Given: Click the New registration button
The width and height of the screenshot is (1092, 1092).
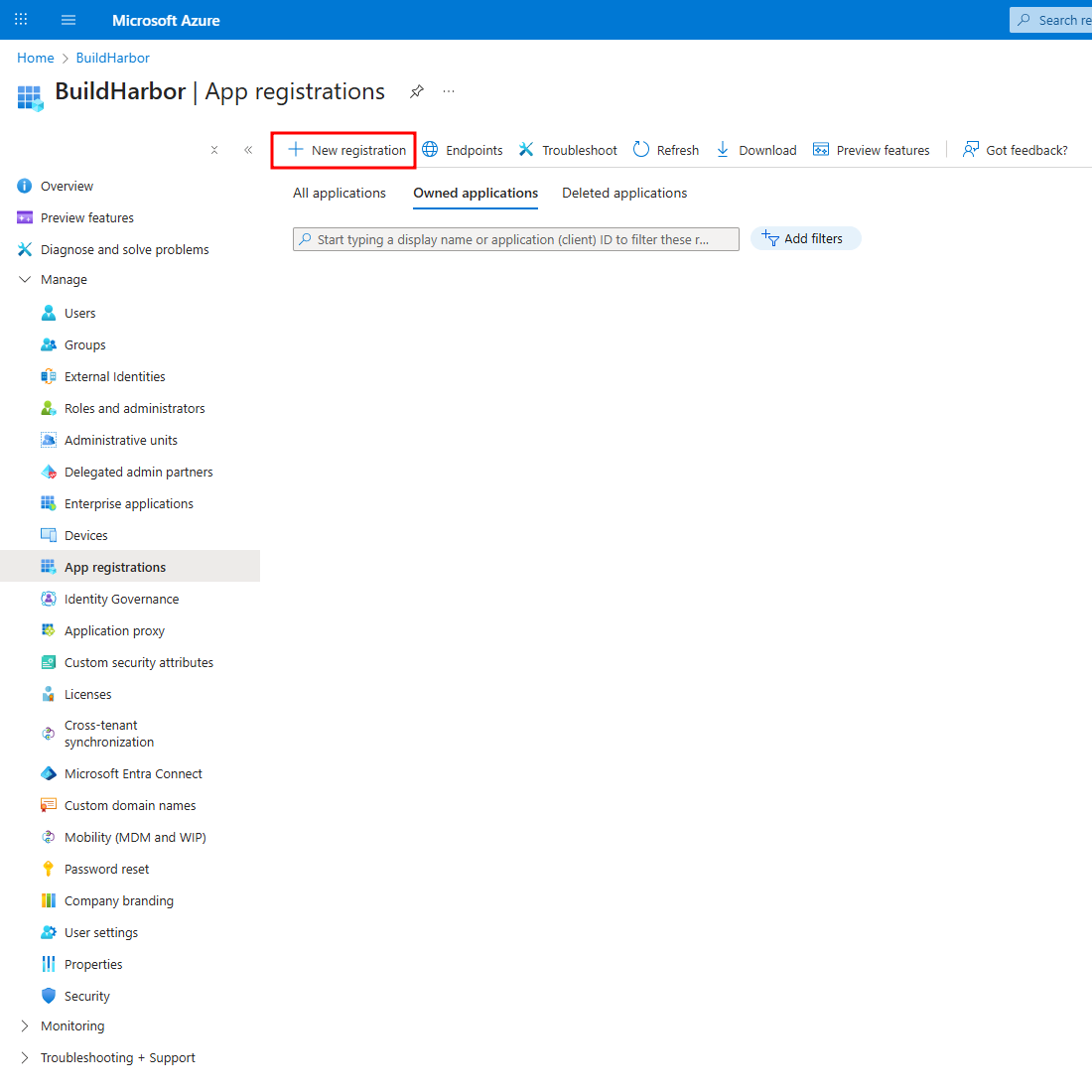Looking at the screenshot, I should pyautogui.click(x=345, y=150).
